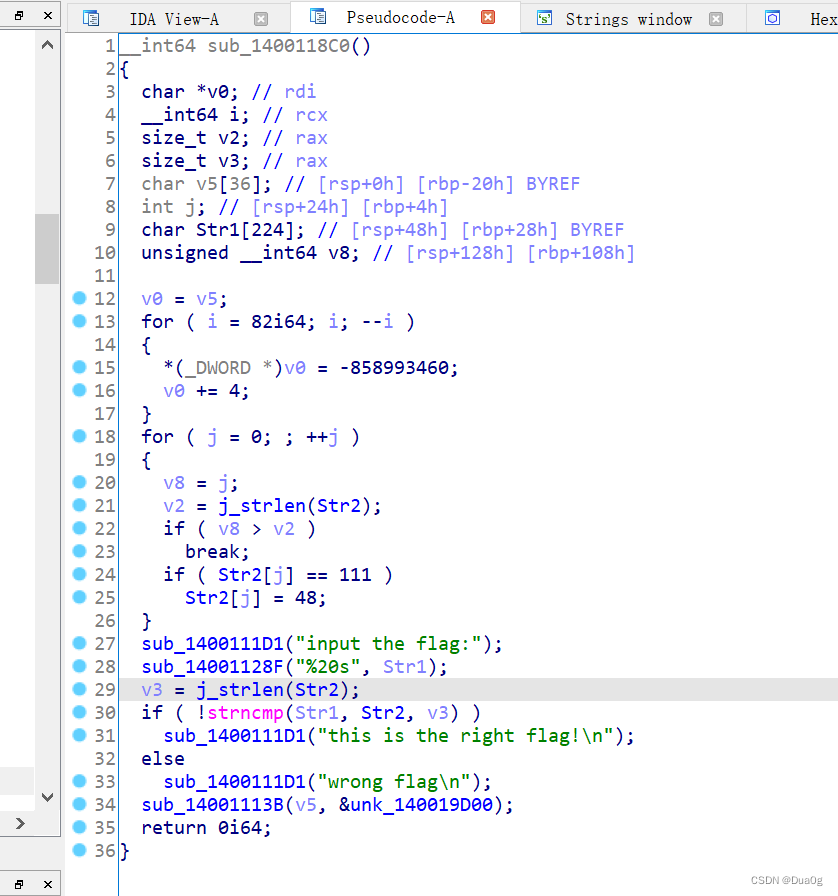Screen dimensions: 838x896
Task: Close the IDA View-A tab
Action: 261,19
